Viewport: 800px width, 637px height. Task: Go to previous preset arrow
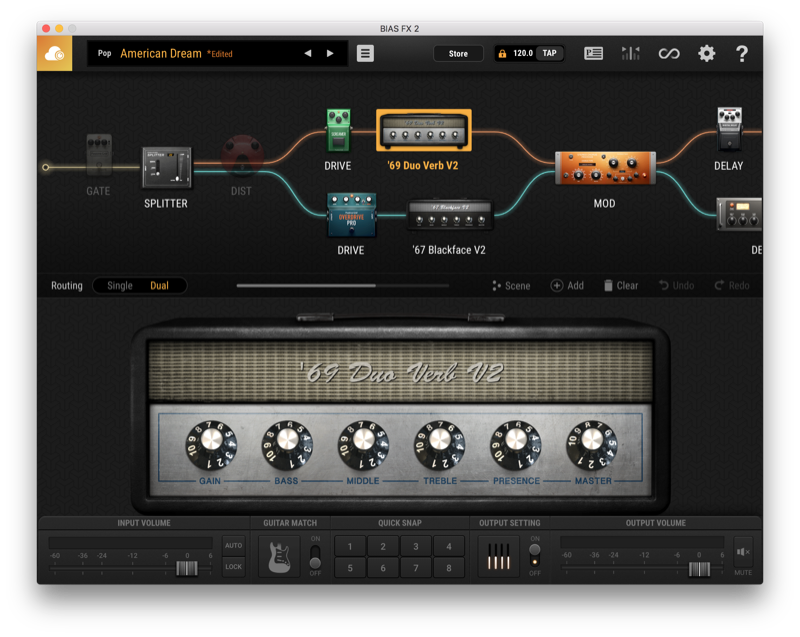(308, 53)
